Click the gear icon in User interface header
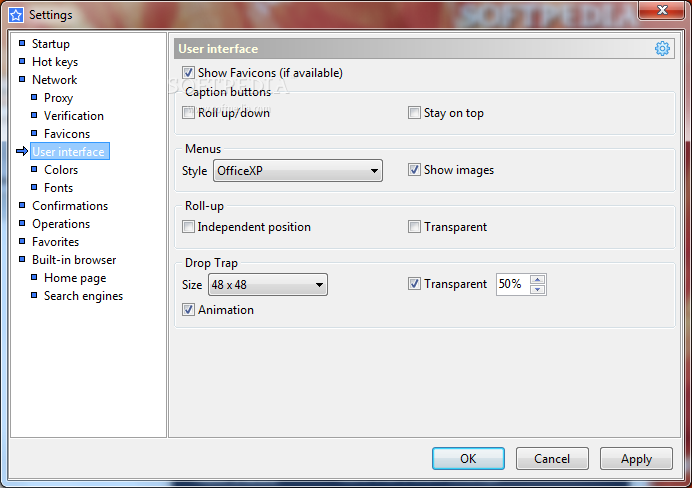Image resolution: width=692 pixels, height=488 pixels. coord(662,49)
